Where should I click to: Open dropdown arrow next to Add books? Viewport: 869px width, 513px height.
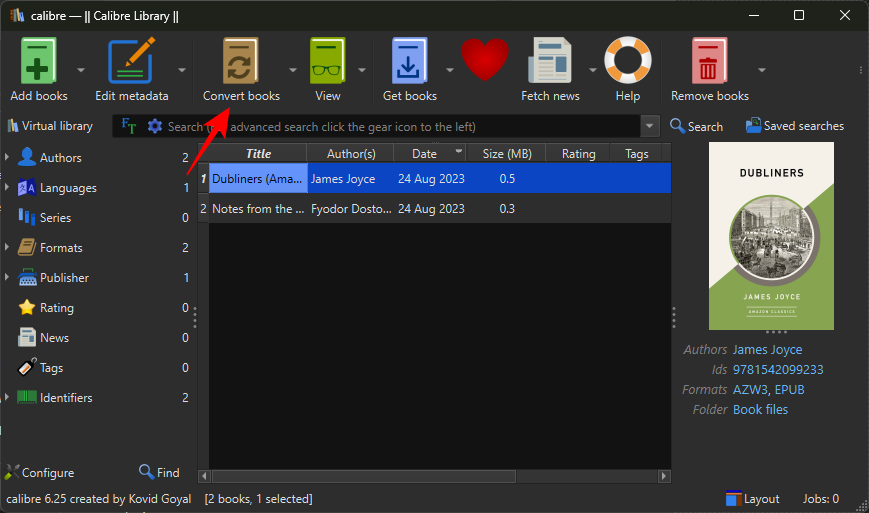80,70
